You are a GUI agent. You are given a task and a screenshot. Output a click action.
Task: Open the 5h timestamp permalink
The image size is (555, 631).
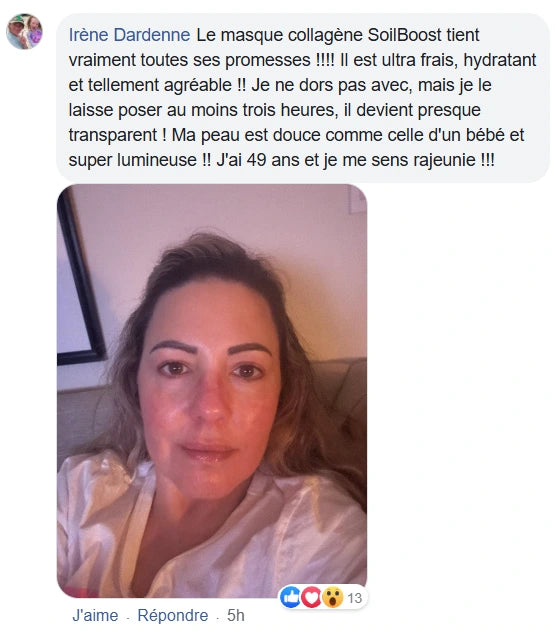(x=236, y=615)
